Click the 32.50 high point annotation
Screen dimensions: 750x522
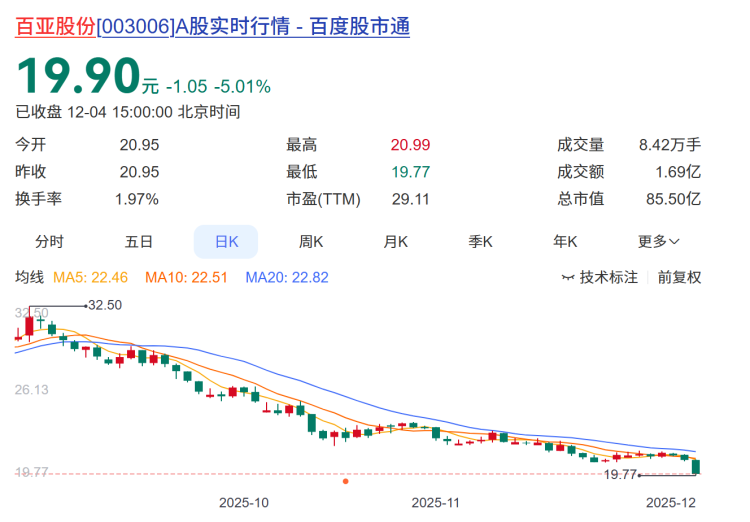coord(105,305)
